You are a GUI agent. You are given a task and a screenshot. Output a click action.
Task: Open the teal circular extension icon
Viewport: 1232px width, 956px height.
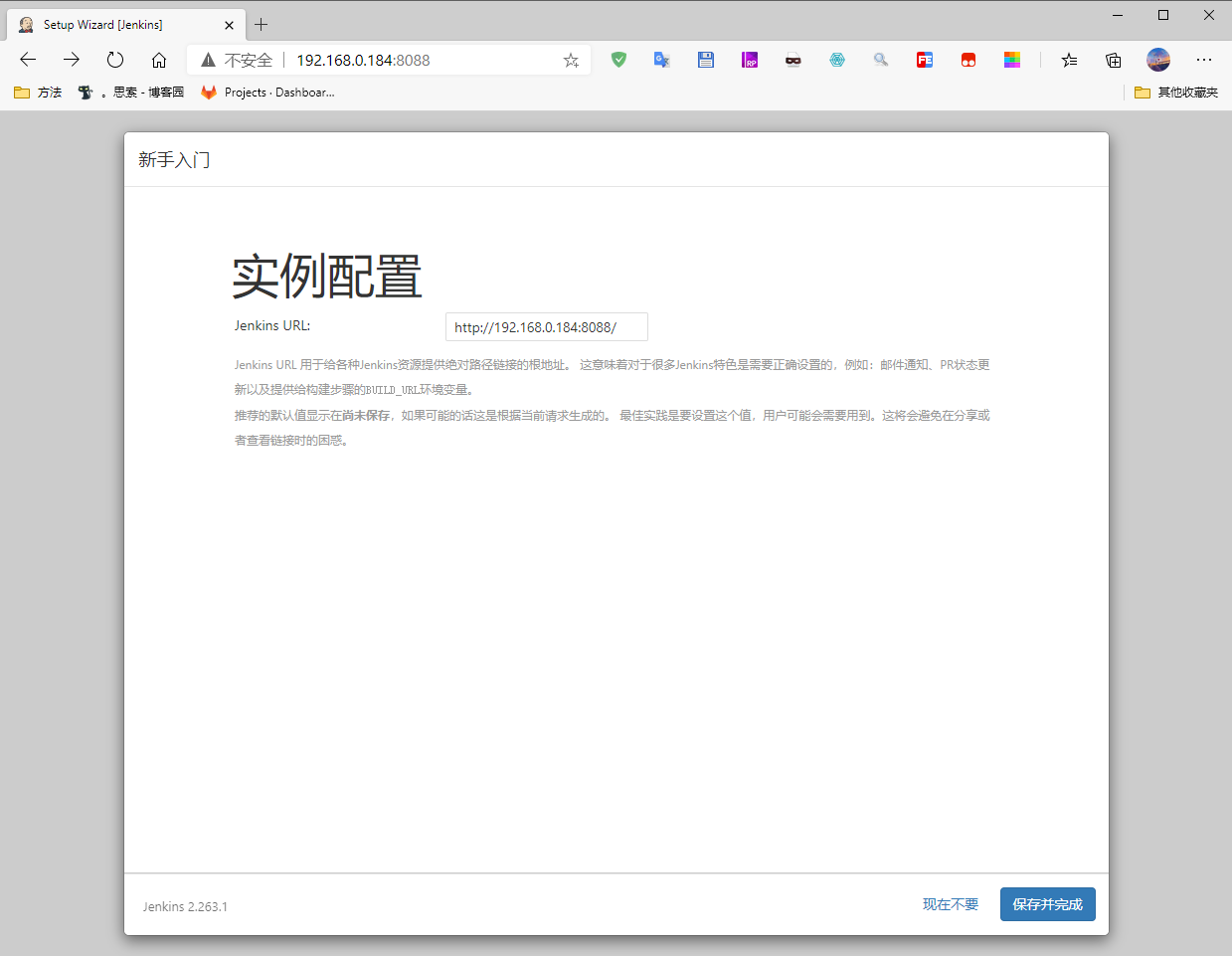point(837,60)
